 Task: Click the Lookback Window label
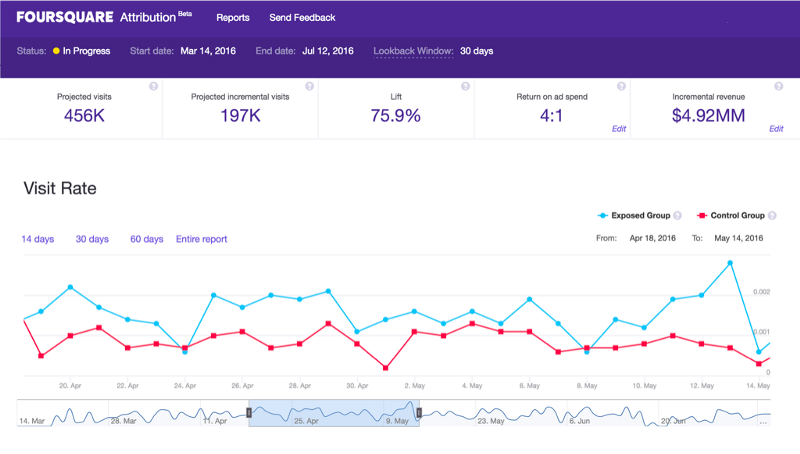coord(413,51)
